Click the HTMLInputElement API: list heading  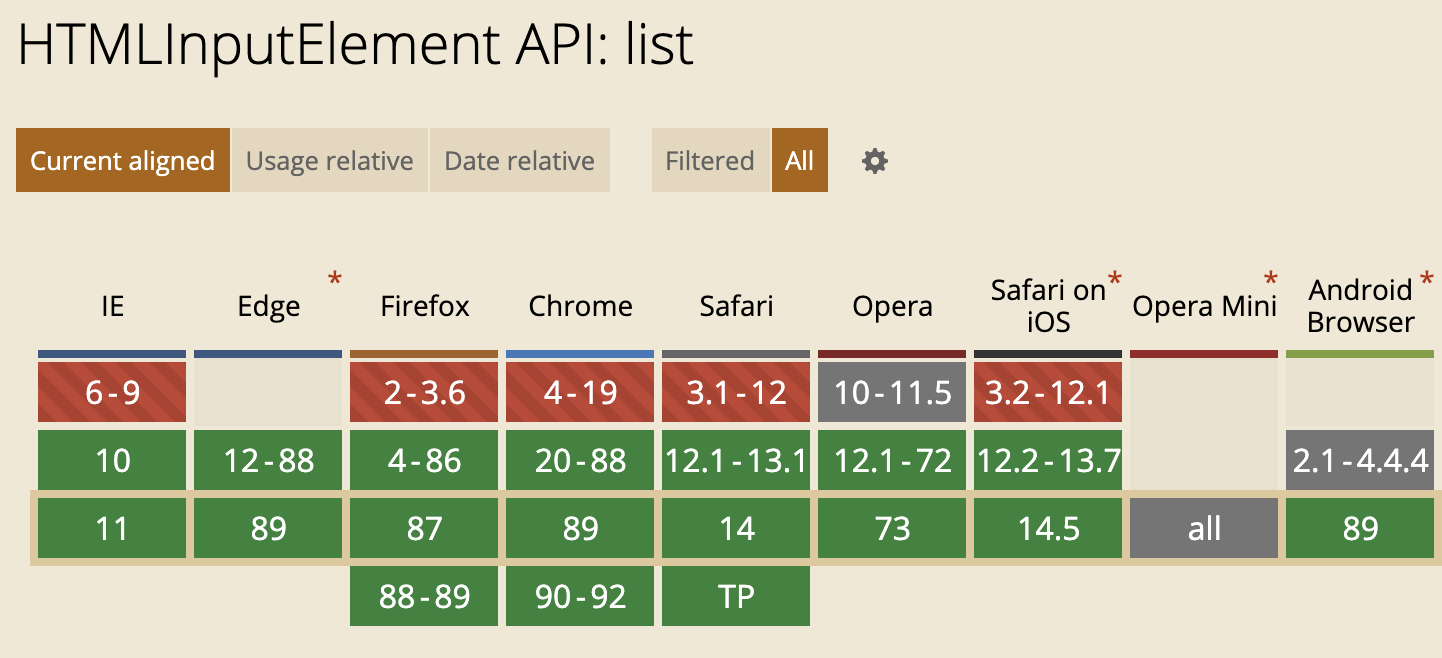[356, 45]
